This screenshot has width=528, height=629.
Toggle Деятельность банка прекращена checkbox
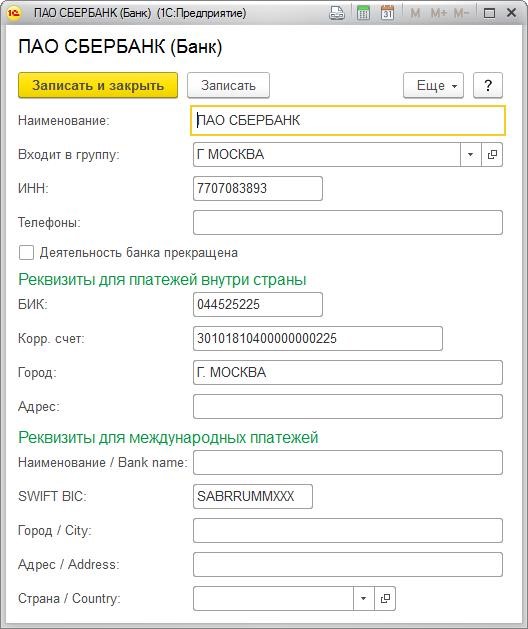pyautogui.click(x=26, y=253)
